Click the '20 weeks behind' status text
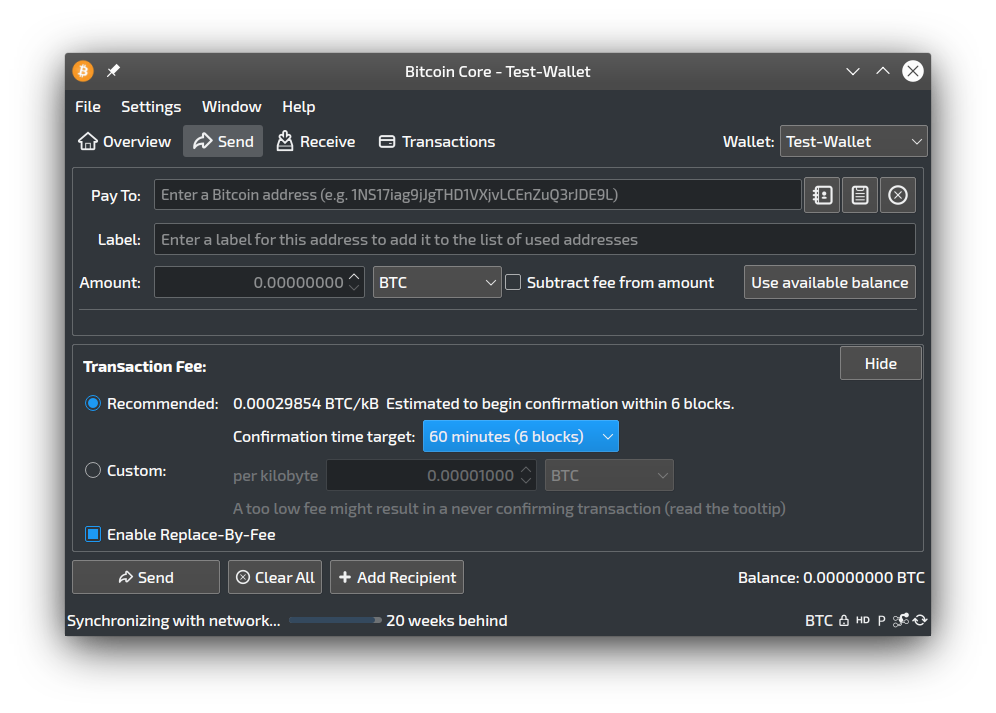Viewport: 996px width, 713px height. [x=447, y=620]
